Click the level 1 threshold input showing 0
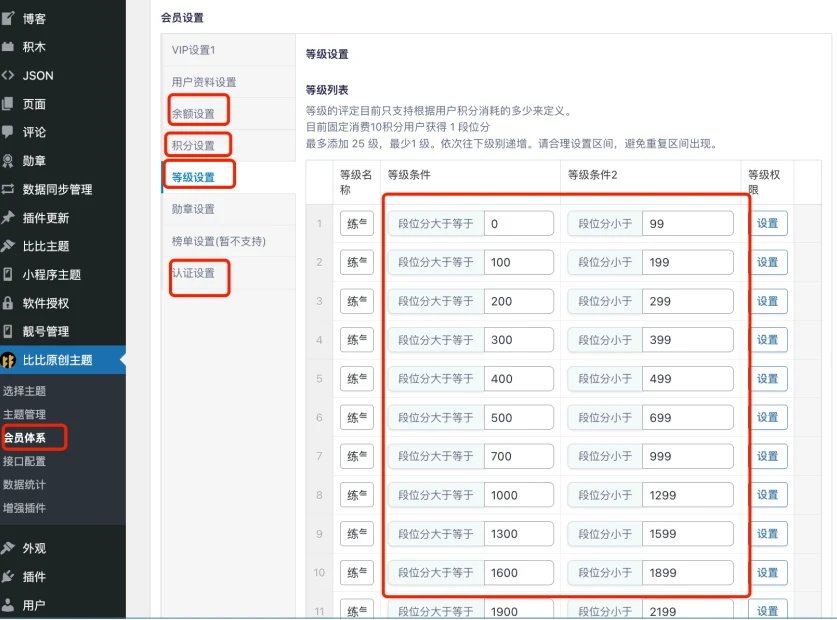 518,223
